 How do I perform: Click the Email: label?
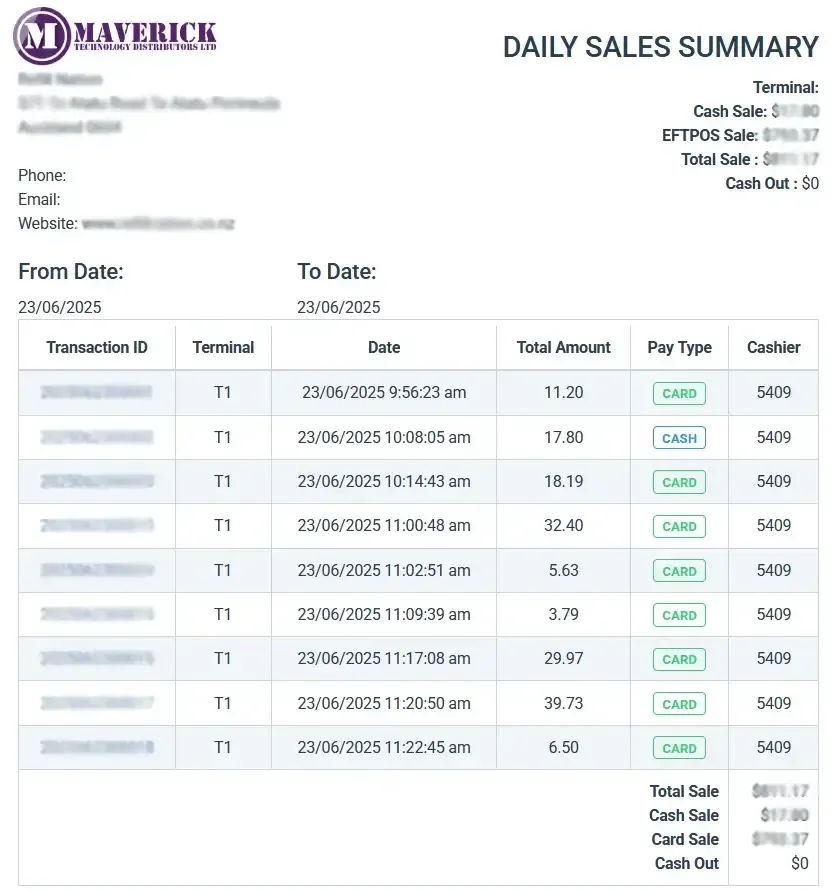pyautogui.click(x=39, y=200)
